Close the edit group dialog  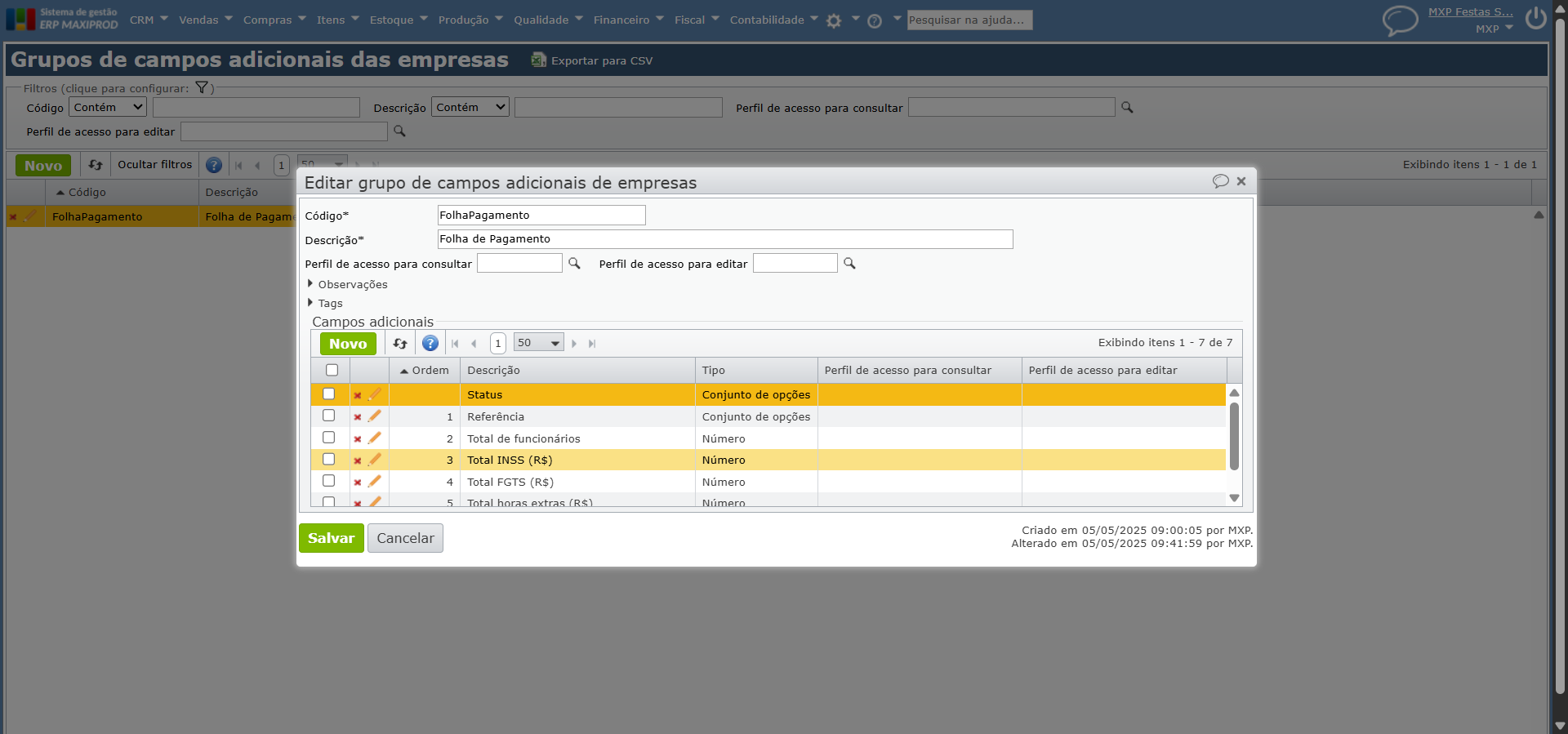1241,181
